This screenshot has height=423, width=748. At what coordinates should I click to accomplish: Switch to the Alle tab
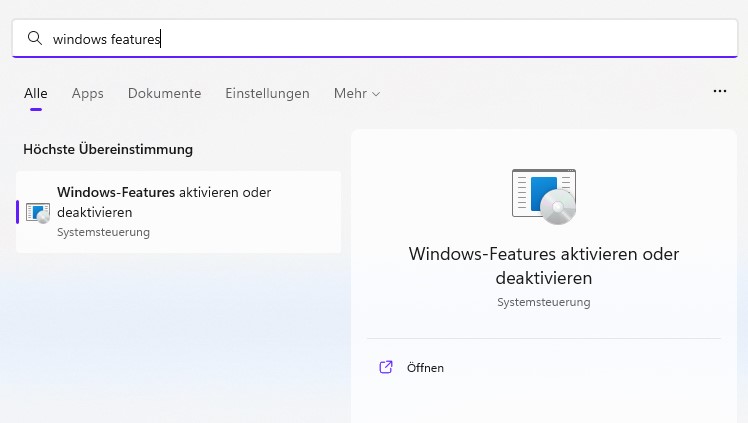pyautogui.click(x=36, y=93)
